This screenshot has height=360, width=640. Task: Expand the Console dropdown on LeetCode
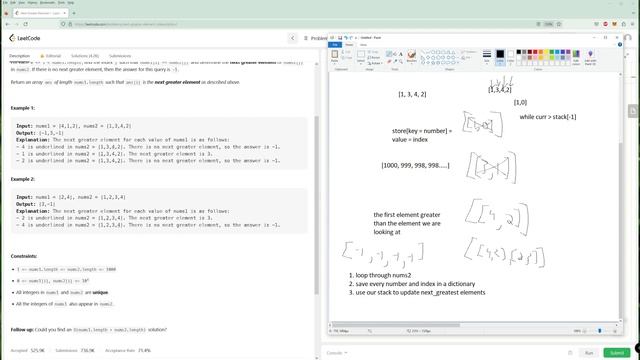click(337, 353)
